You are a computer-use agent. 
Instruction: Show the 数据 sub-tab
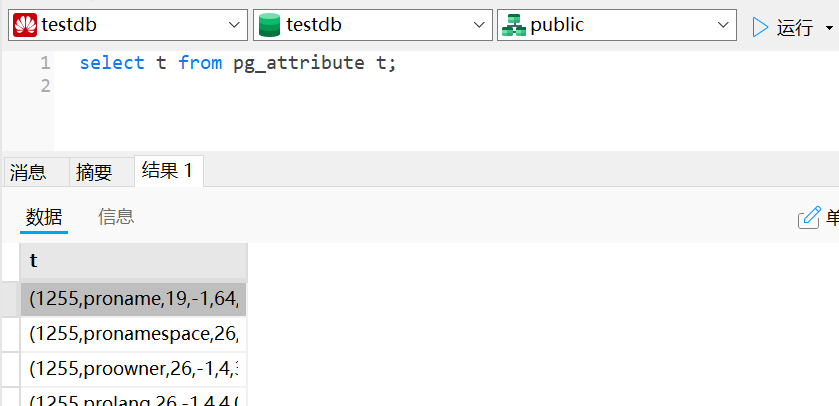pos(44,217)
